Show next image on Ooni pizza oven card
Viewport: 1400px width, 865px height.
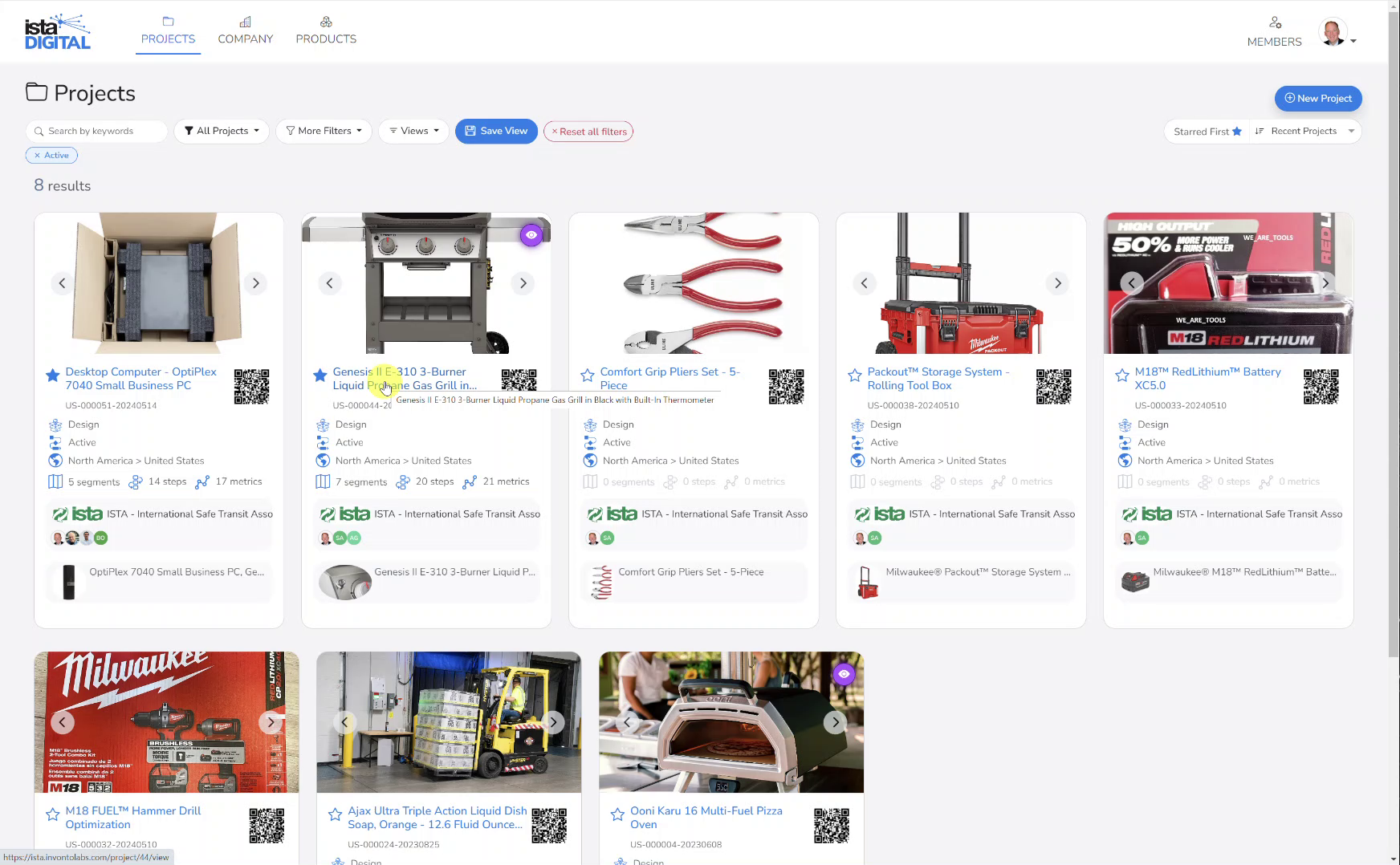pos(835,722)
